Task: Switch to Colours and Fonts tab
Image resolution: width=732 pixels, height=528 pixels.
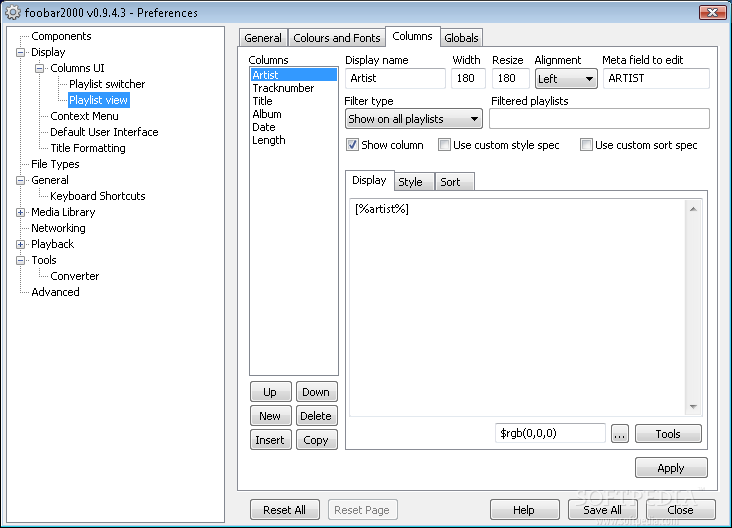Action: point(337,38)
